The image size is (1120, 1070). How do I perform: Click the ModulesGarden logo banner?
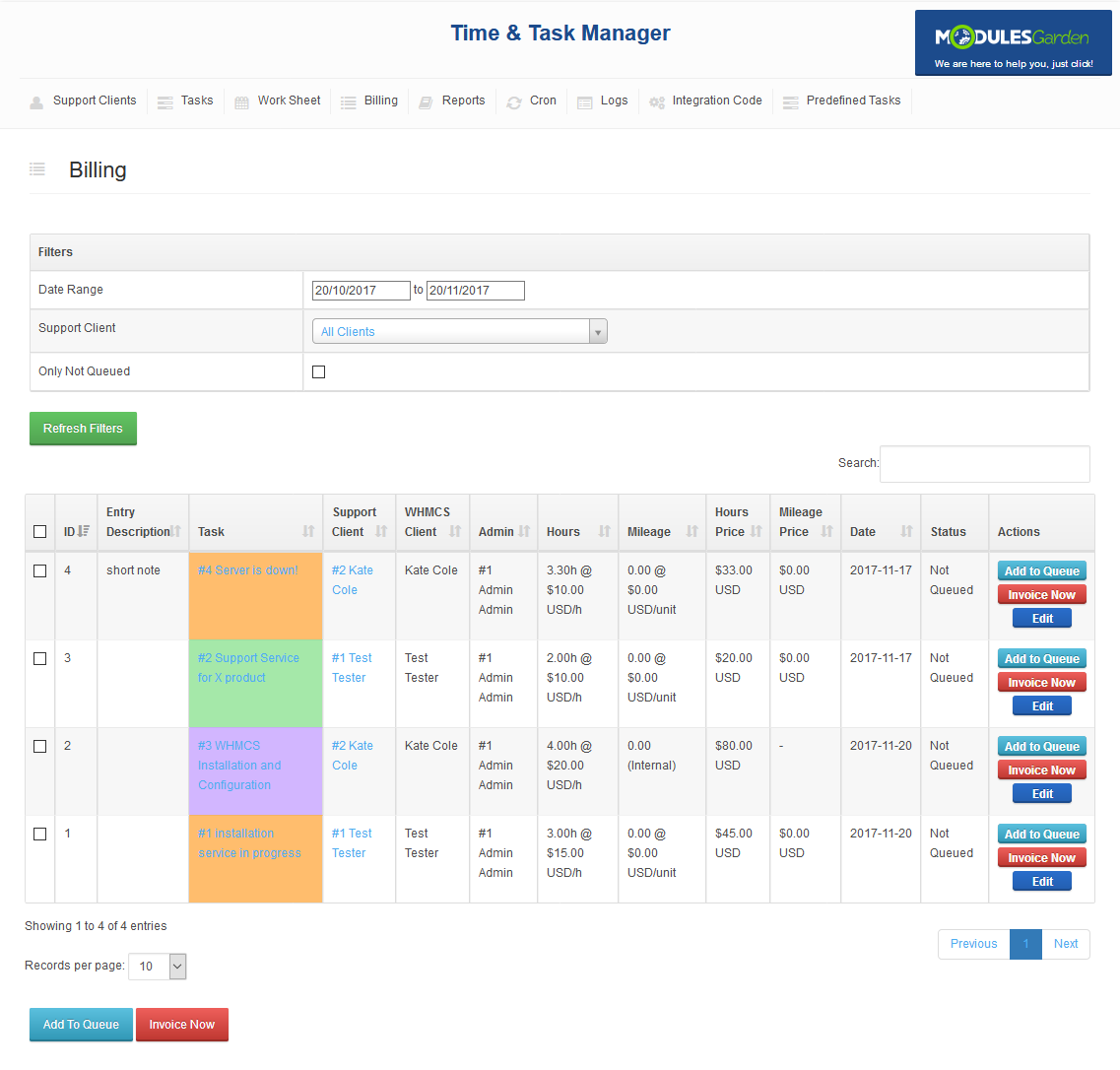(x=1013, y=42)
